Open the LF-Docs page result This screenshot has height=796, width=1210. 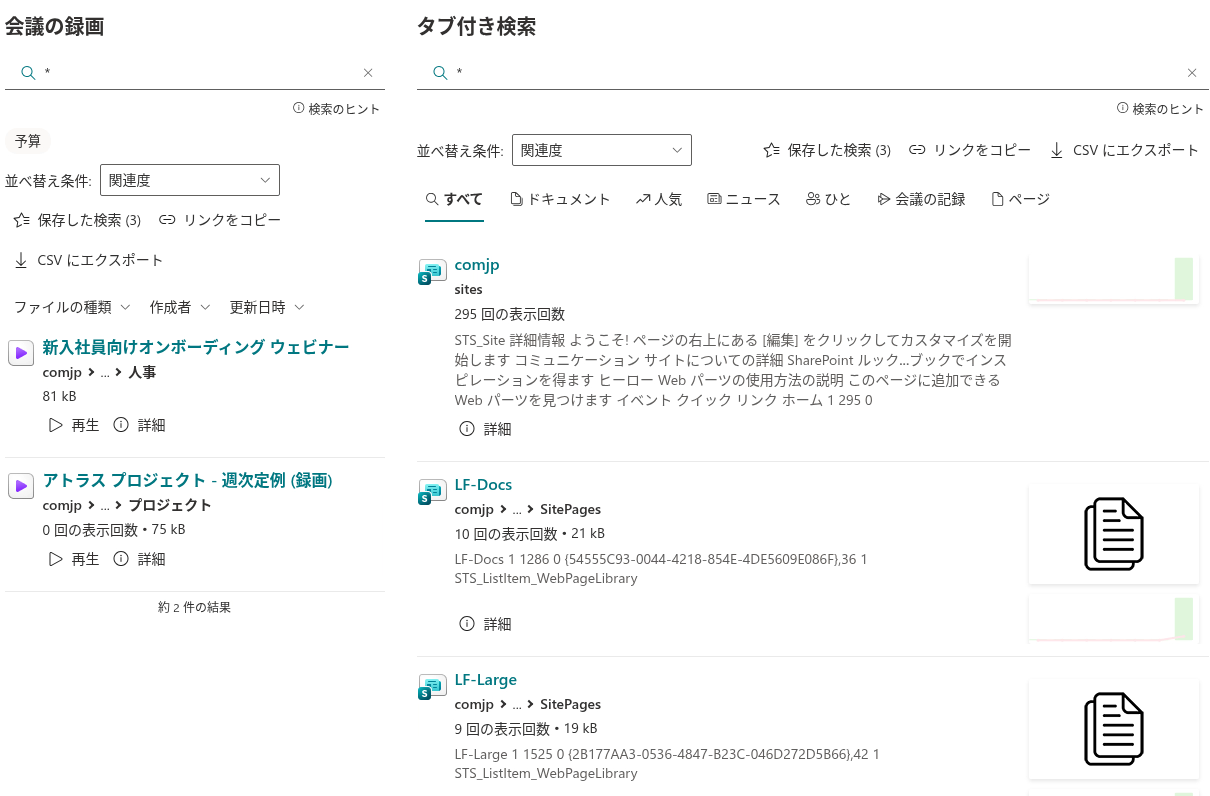[483, 485]
